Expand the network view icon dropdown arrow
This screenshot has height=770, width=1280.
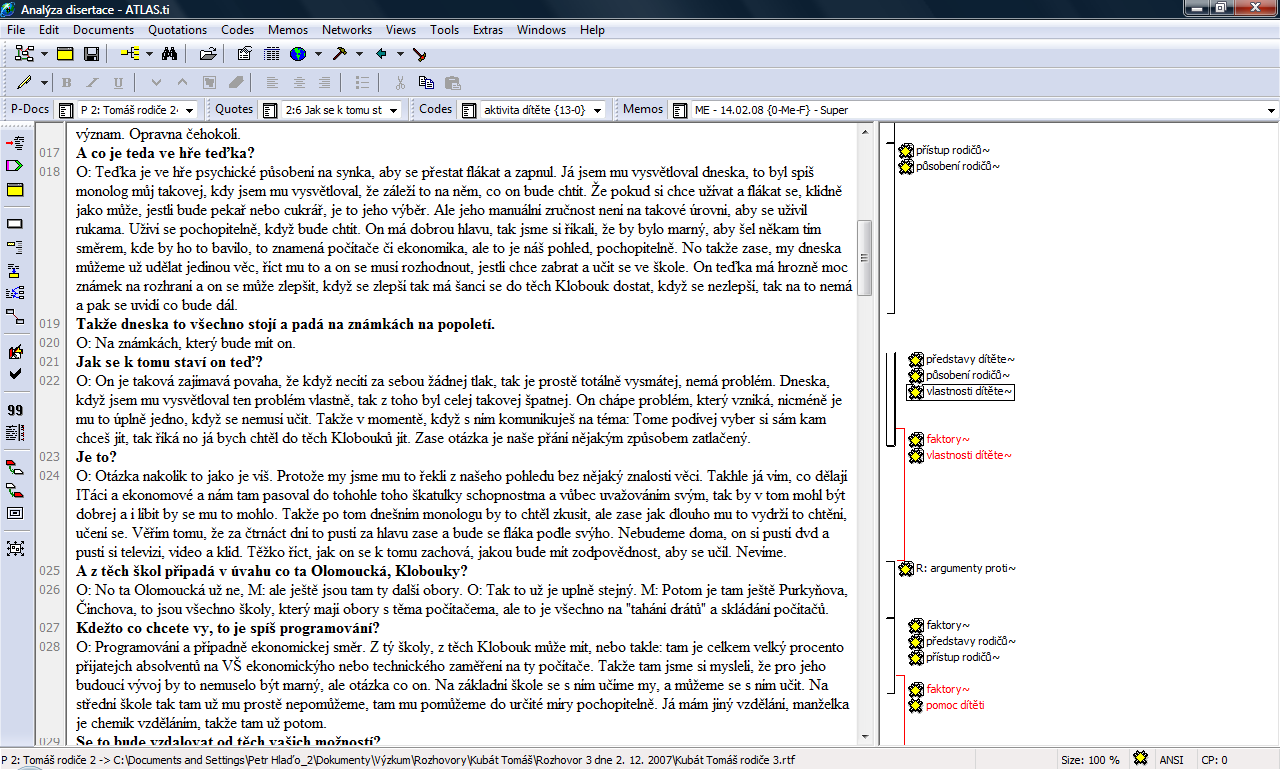coord(43,53)
